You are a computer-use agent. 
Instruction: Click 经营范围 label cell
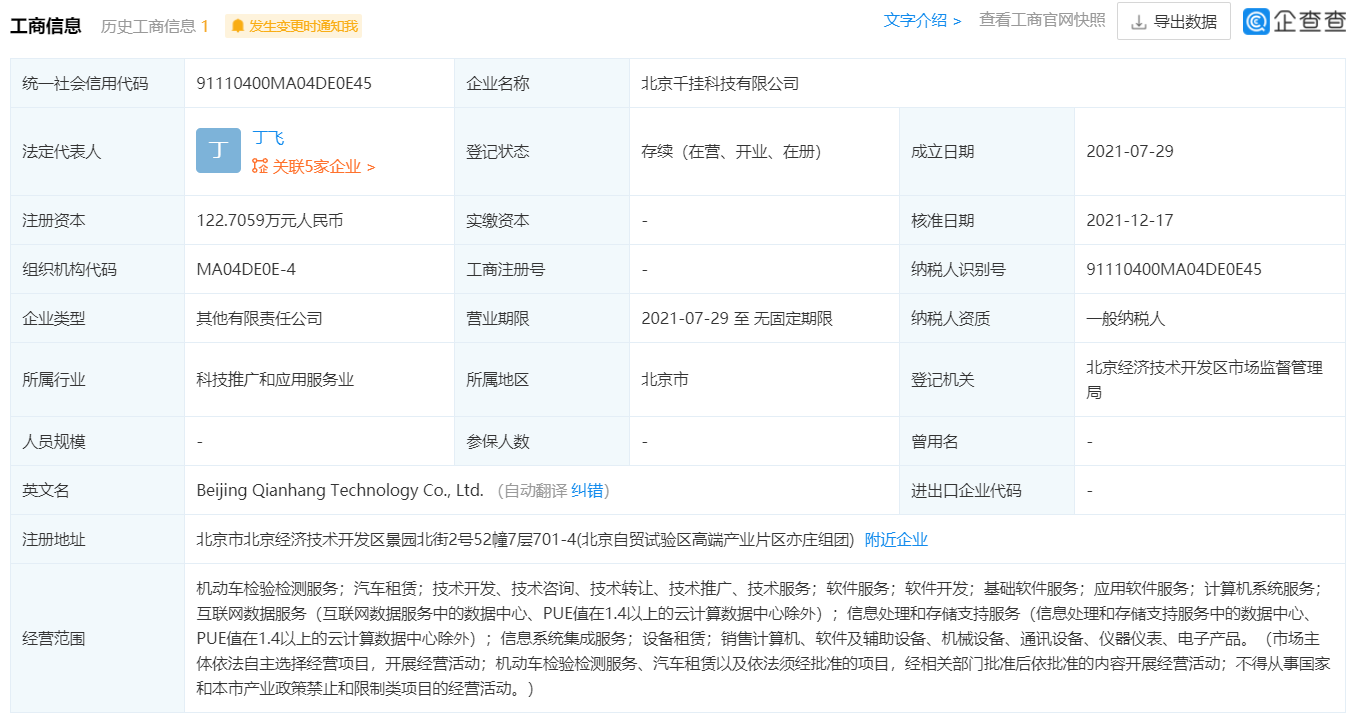(x=97, y=638)
